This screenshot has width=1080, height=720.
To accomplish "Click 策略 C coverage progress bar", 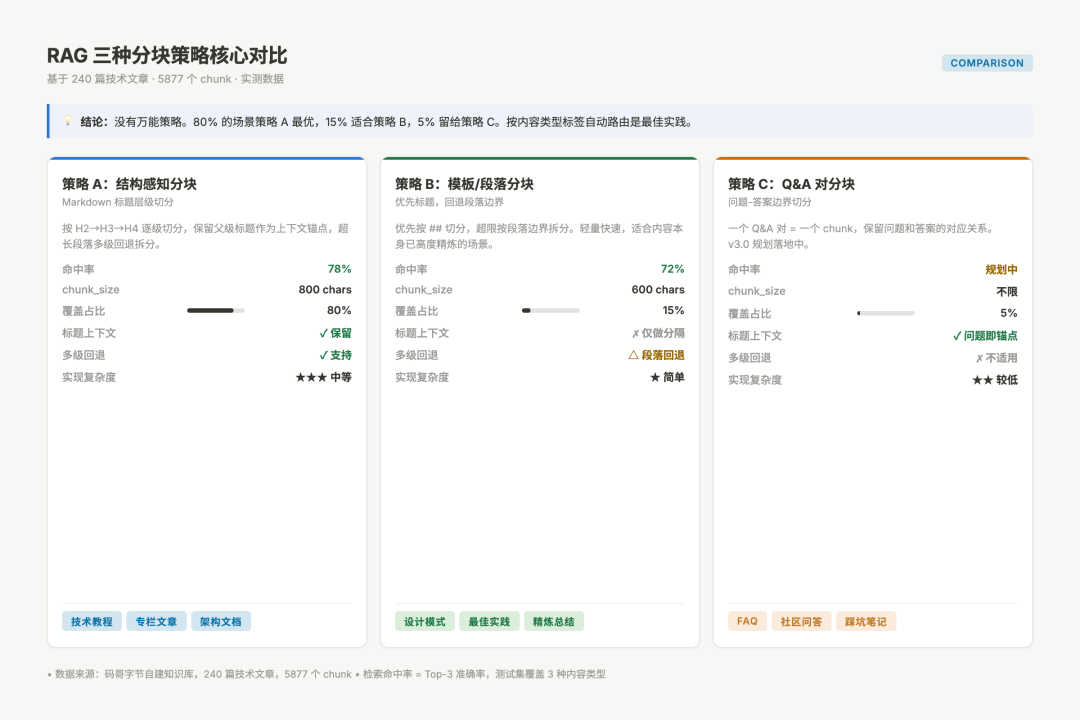I will point(886,313).
